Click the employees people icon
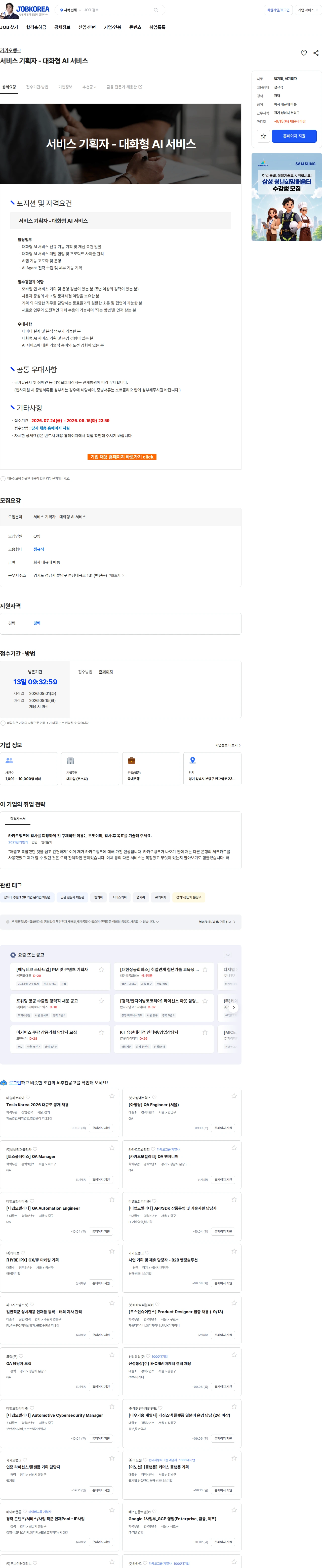This screenshot has width=322, height=1568. pos(9,760)
